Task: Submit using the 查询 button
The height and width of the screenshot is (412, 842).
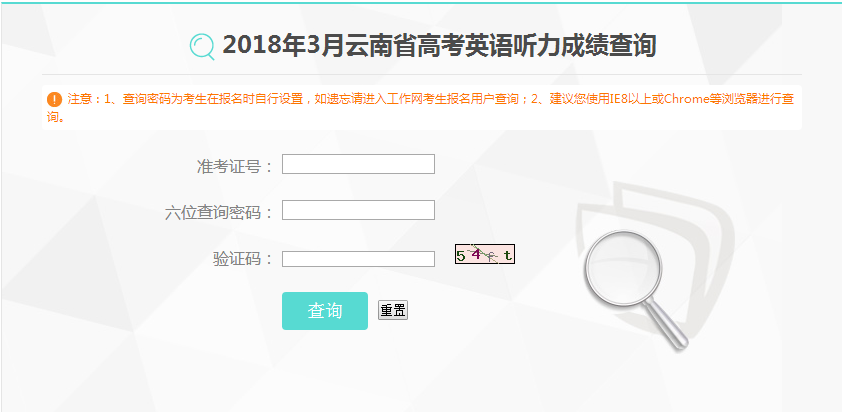Action: point(325,311)
